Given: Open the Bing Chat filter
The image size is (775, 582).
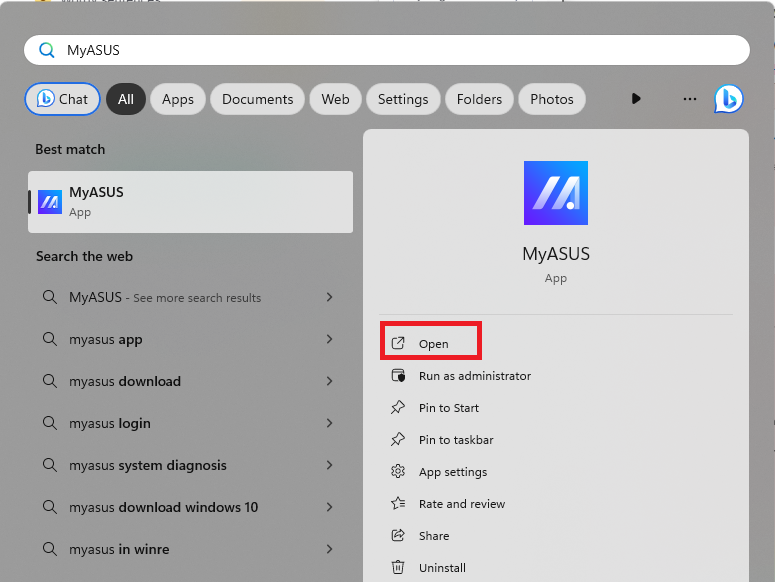Looking at the screenshot, I should click(63, 99).
